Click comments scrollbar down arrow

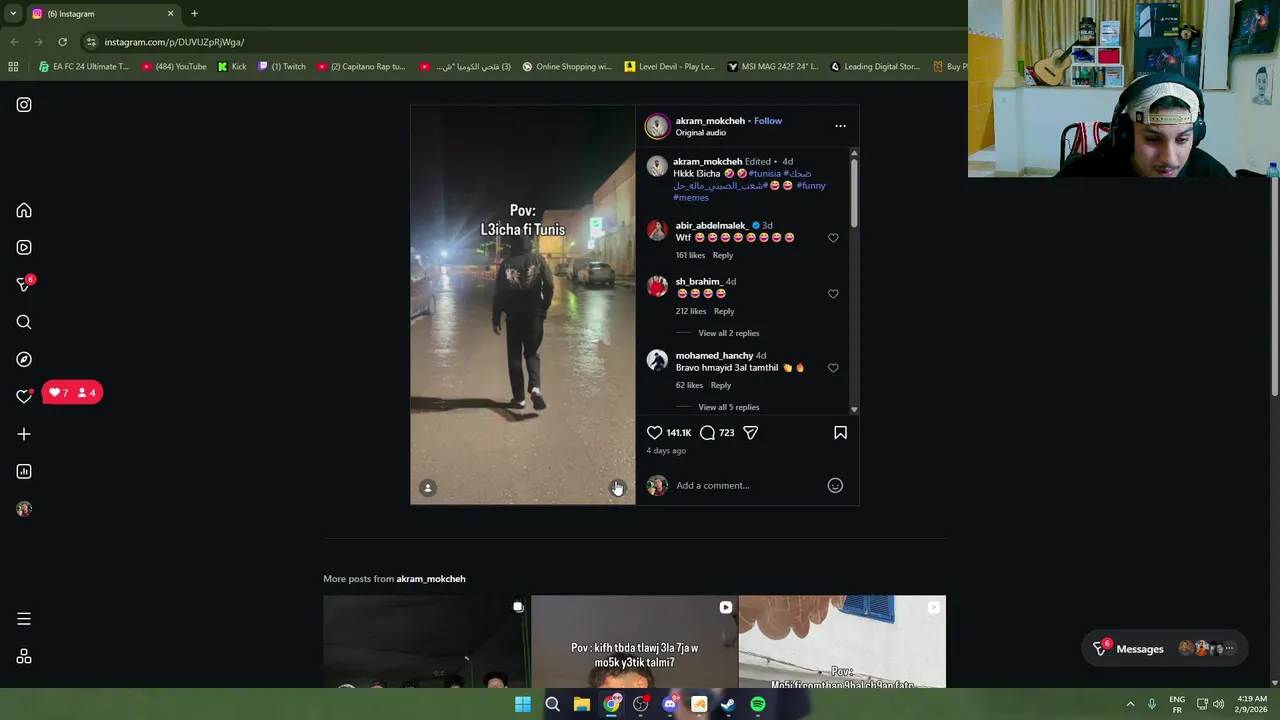coord(853,409)
